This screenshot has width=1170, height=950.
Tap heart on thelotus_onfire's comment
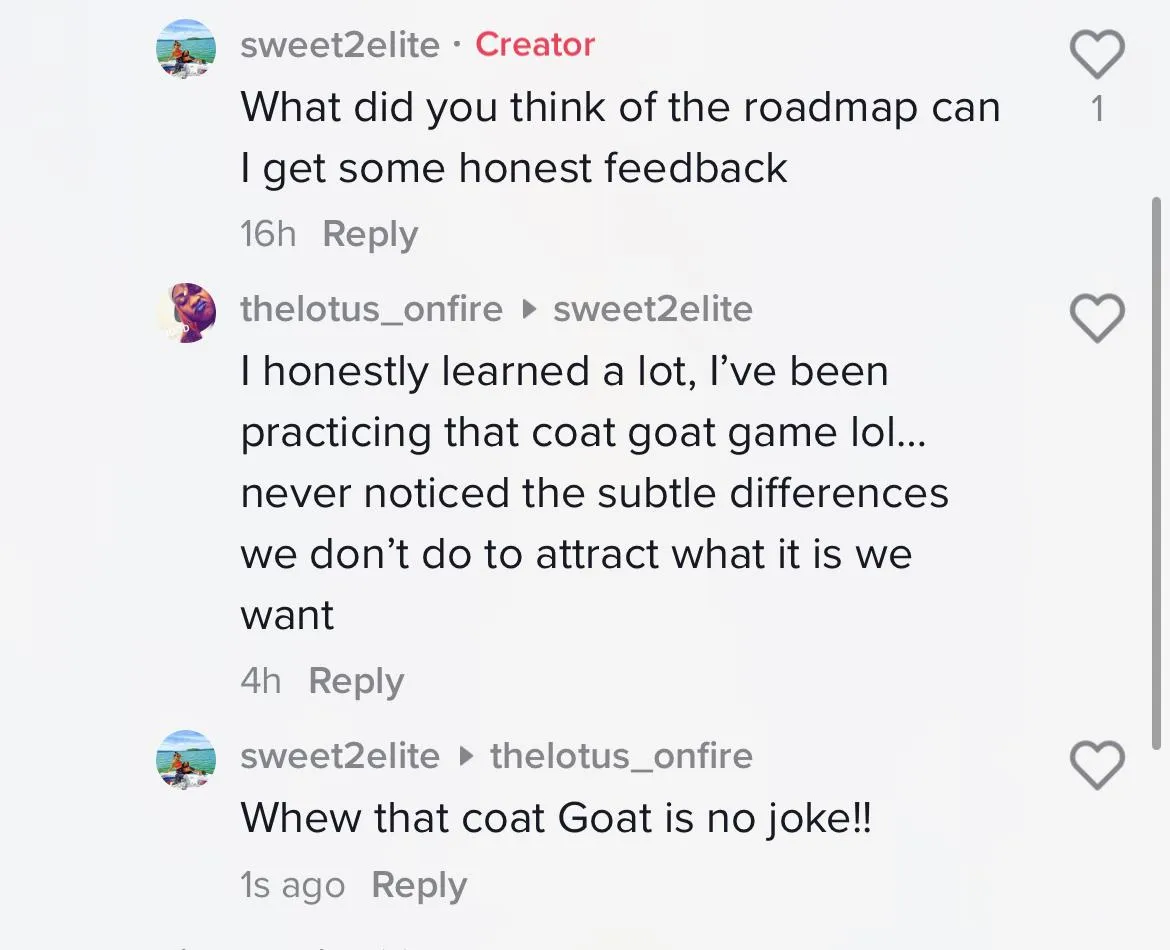(x=1097, y=318)
